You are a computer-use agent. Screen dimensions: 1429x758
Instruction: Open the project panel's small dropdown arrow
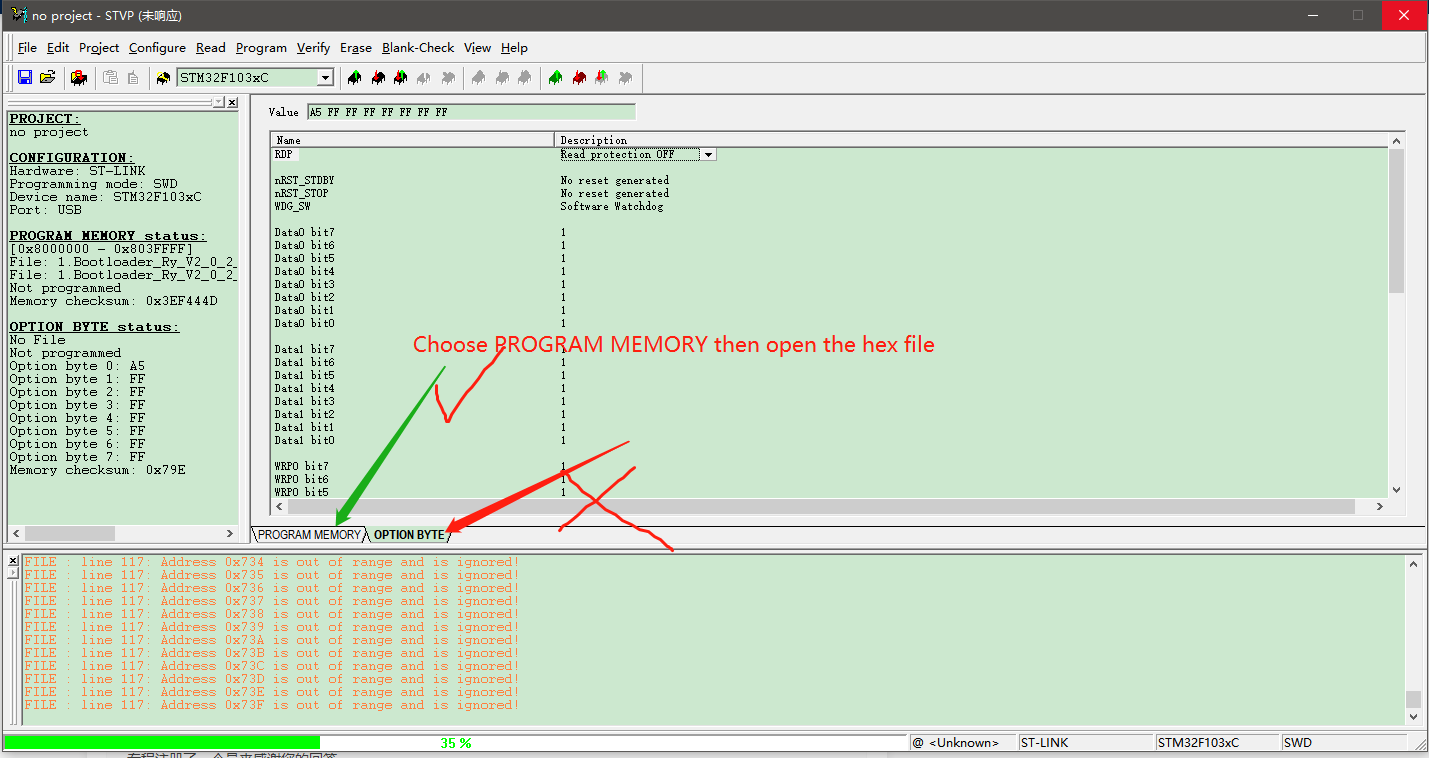click(x=218, y=102)
